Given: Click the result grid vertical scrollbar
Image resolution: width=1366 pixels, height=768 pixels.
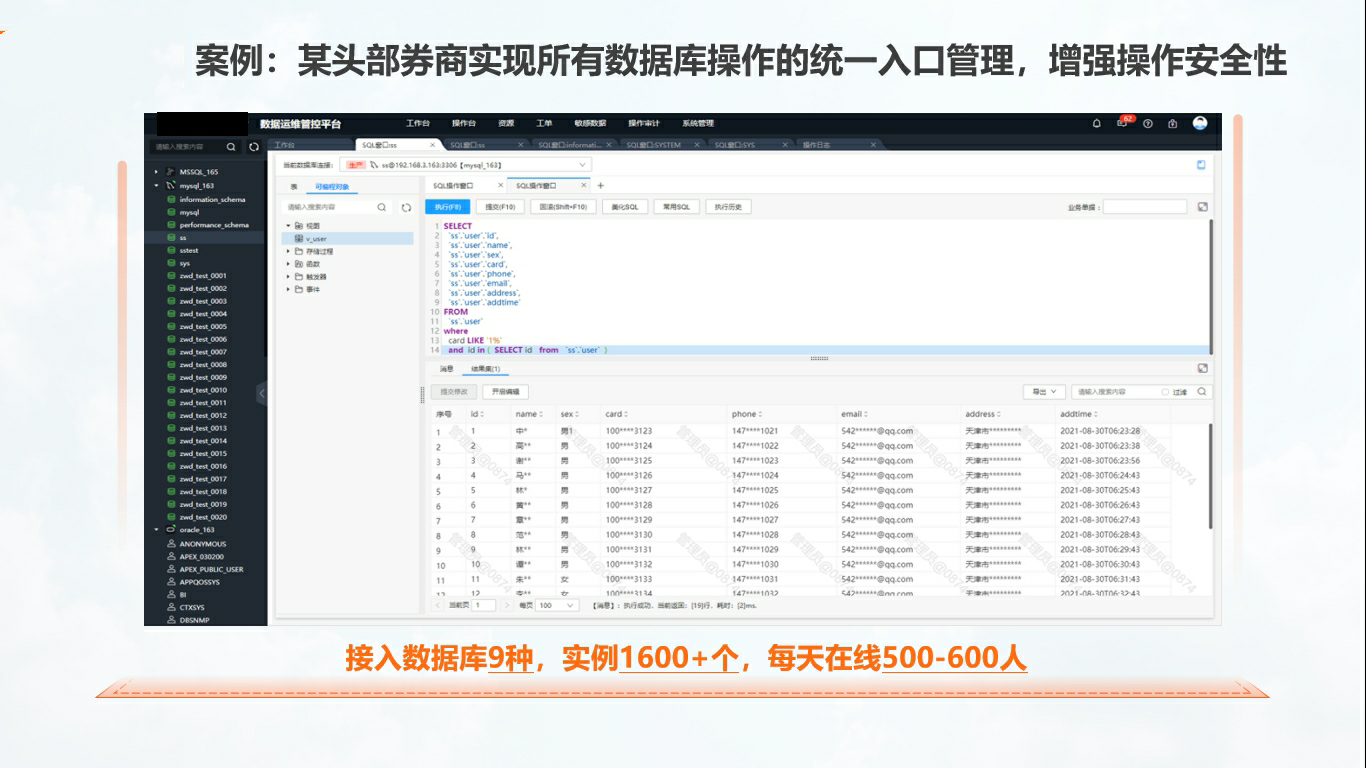Looking at the screenshot, I should pos(1211,476).
